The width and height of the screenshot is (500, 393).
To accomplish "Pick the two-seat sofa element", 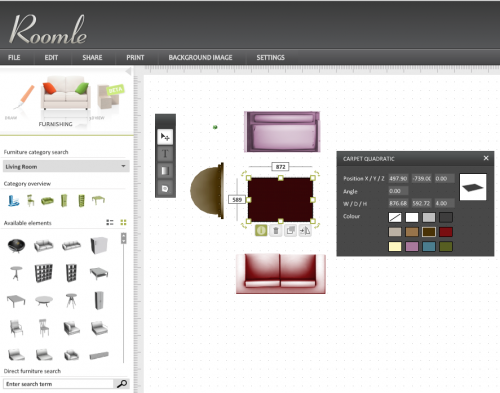I will (x=44, y=246).
